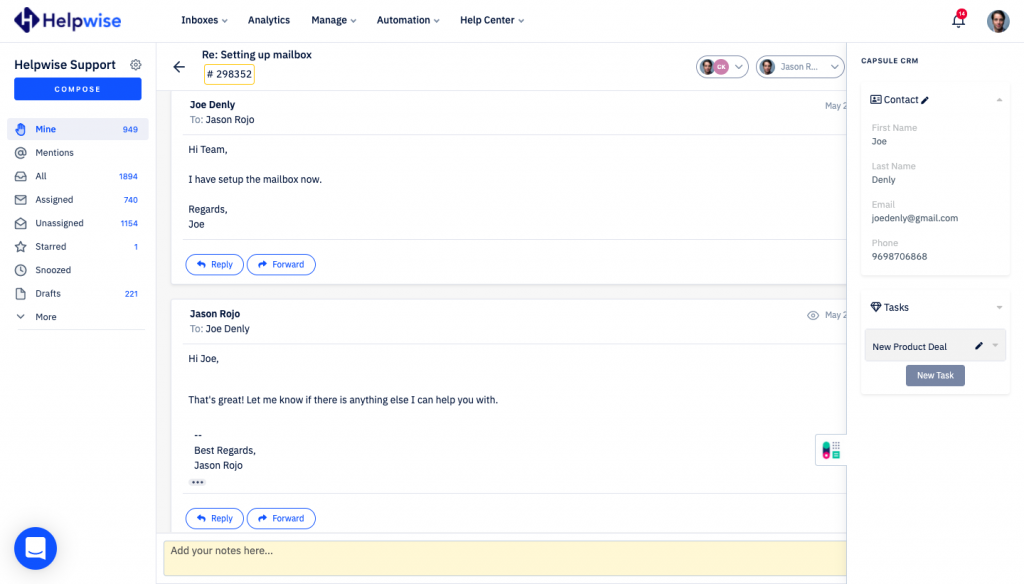Expand the quoted text ellipsis

tap(197, 482)
